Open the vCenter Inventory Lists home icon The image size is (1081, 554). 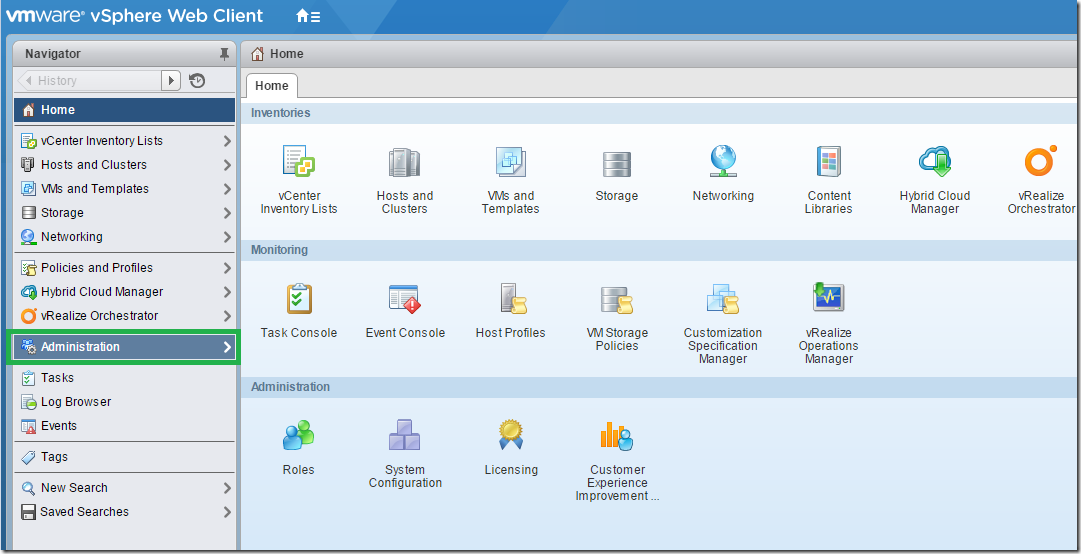[x=299, y=162]
